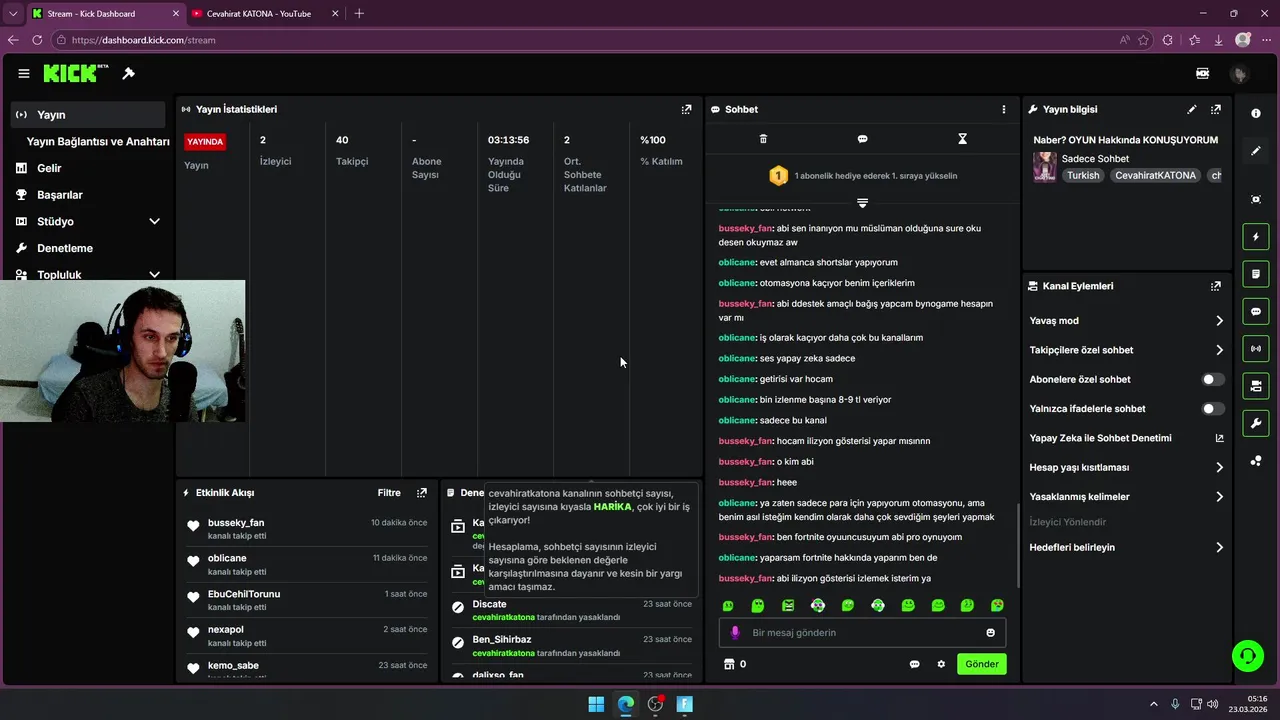
Task: Select the first green emote in emote row
Action: pos(728,605)
